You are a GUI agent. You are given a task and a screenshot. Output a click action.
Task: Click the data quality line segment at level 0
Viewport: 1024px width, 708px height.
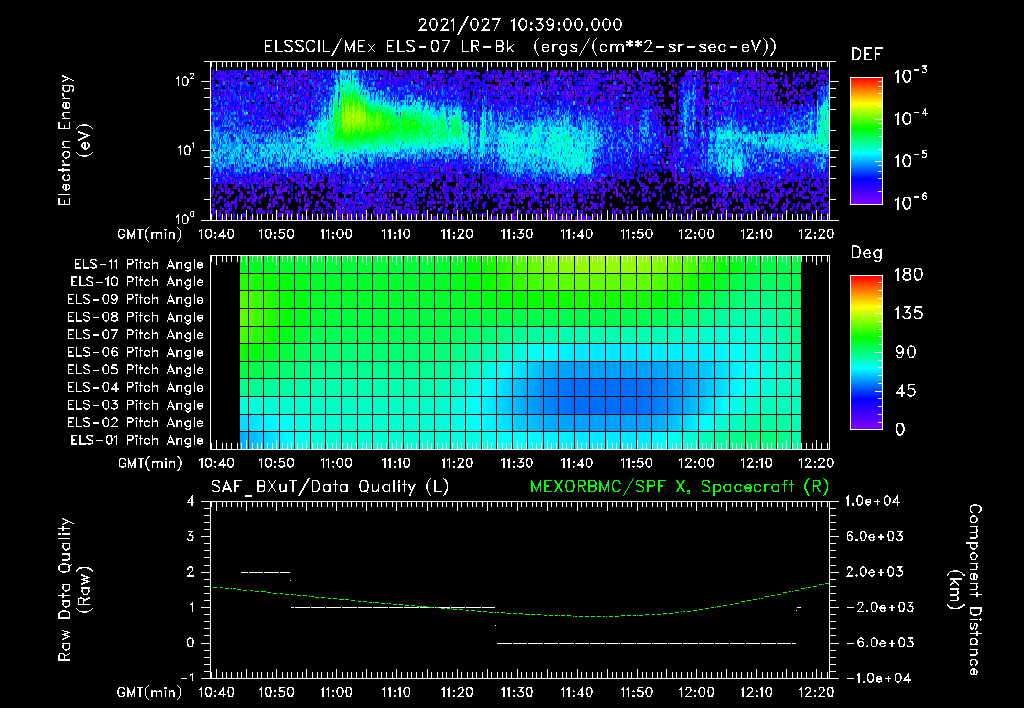pos(647,643)
